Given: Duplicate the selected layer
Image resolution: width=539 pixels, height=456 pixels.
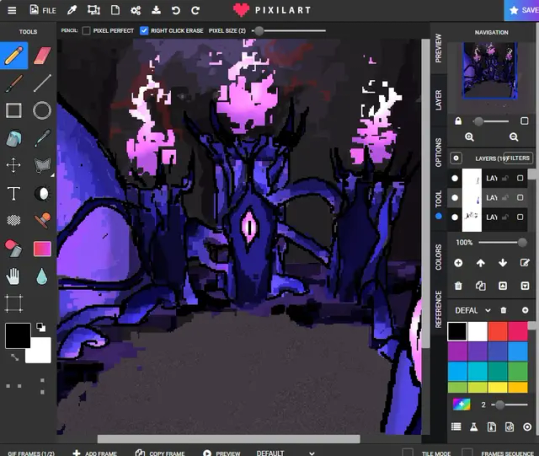Looking at the screenshot, I should (x=481, y=286).
